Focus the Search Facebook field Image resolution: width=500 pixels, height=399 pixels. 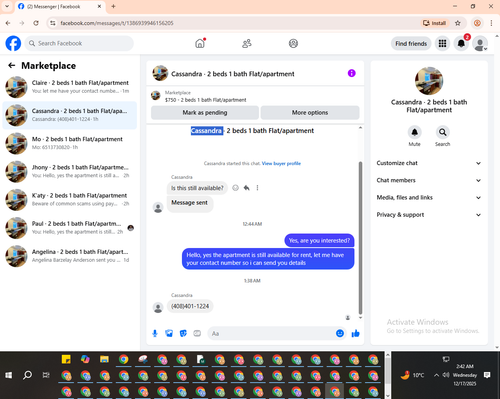coord(79,43)
